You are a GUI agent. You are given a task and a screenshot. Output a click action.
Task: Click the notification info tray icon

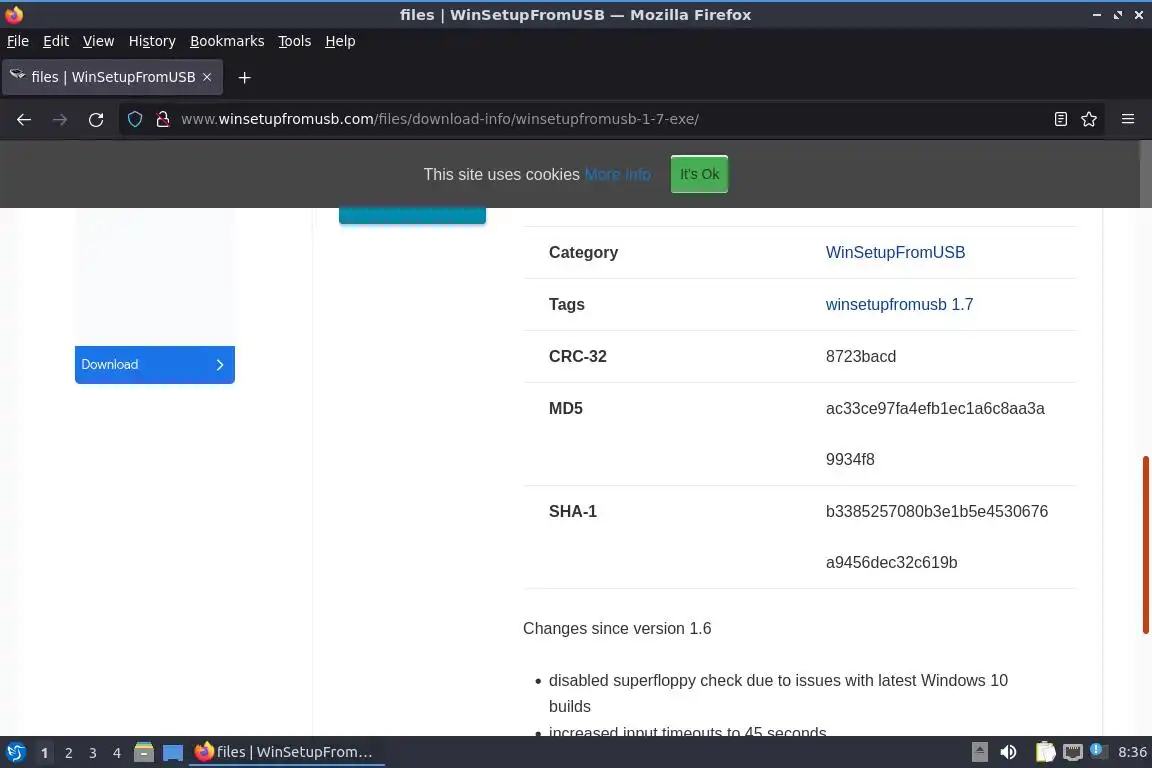point(1097,750)
